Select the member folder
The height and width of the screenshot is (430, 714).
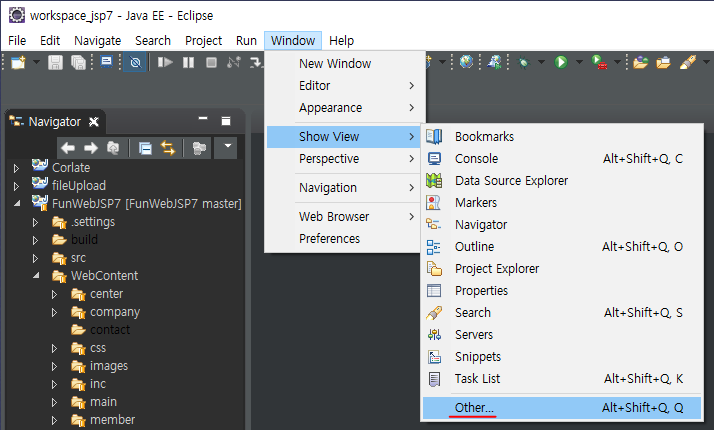click(112, 420)
